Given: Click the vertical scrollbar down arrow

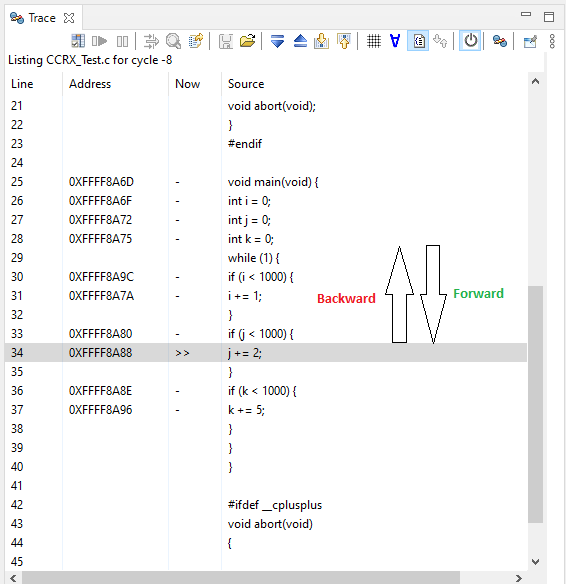Looking at the screenshot, I should [x=535, y=561].
